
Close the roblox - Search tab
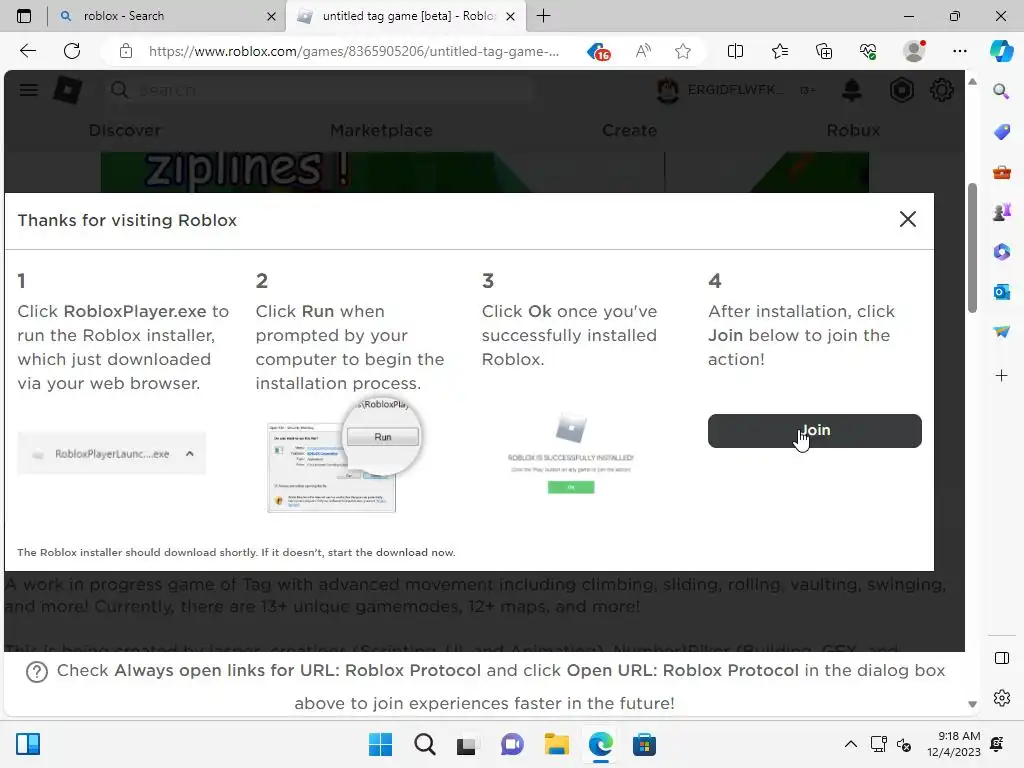pyautogui.click(x=271, y=16)
